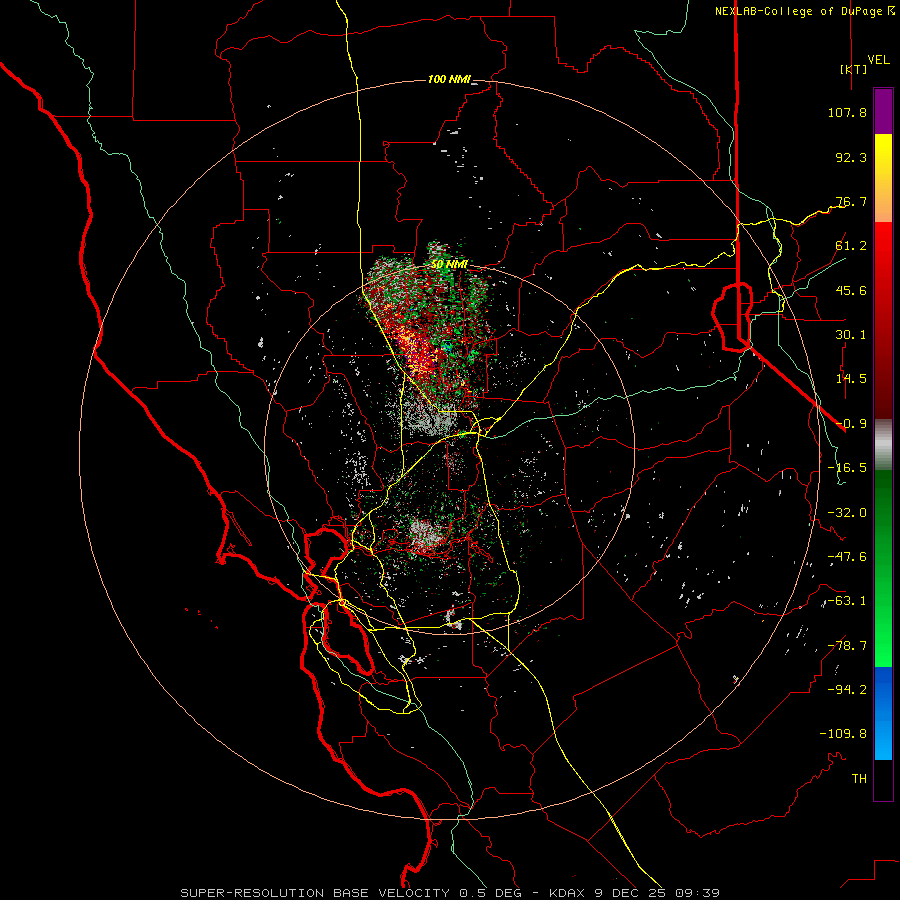Click the TH legend label

point(859,779)
